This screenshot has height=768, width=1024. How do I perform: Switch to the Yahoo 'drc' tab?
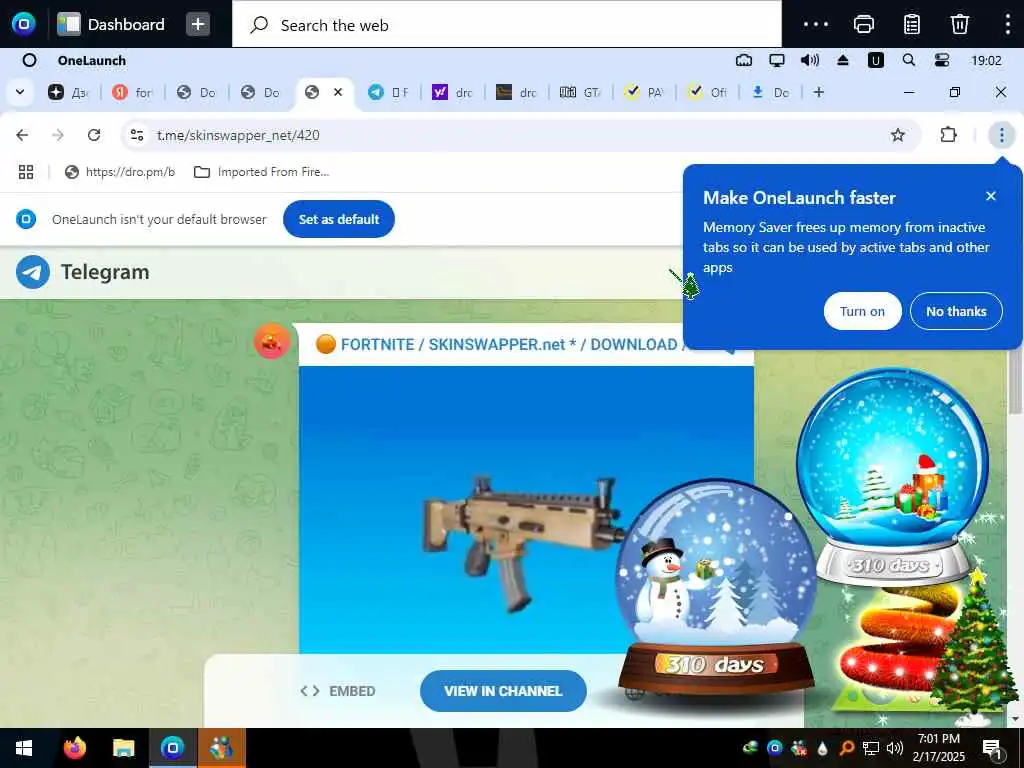tap(452, 93)
